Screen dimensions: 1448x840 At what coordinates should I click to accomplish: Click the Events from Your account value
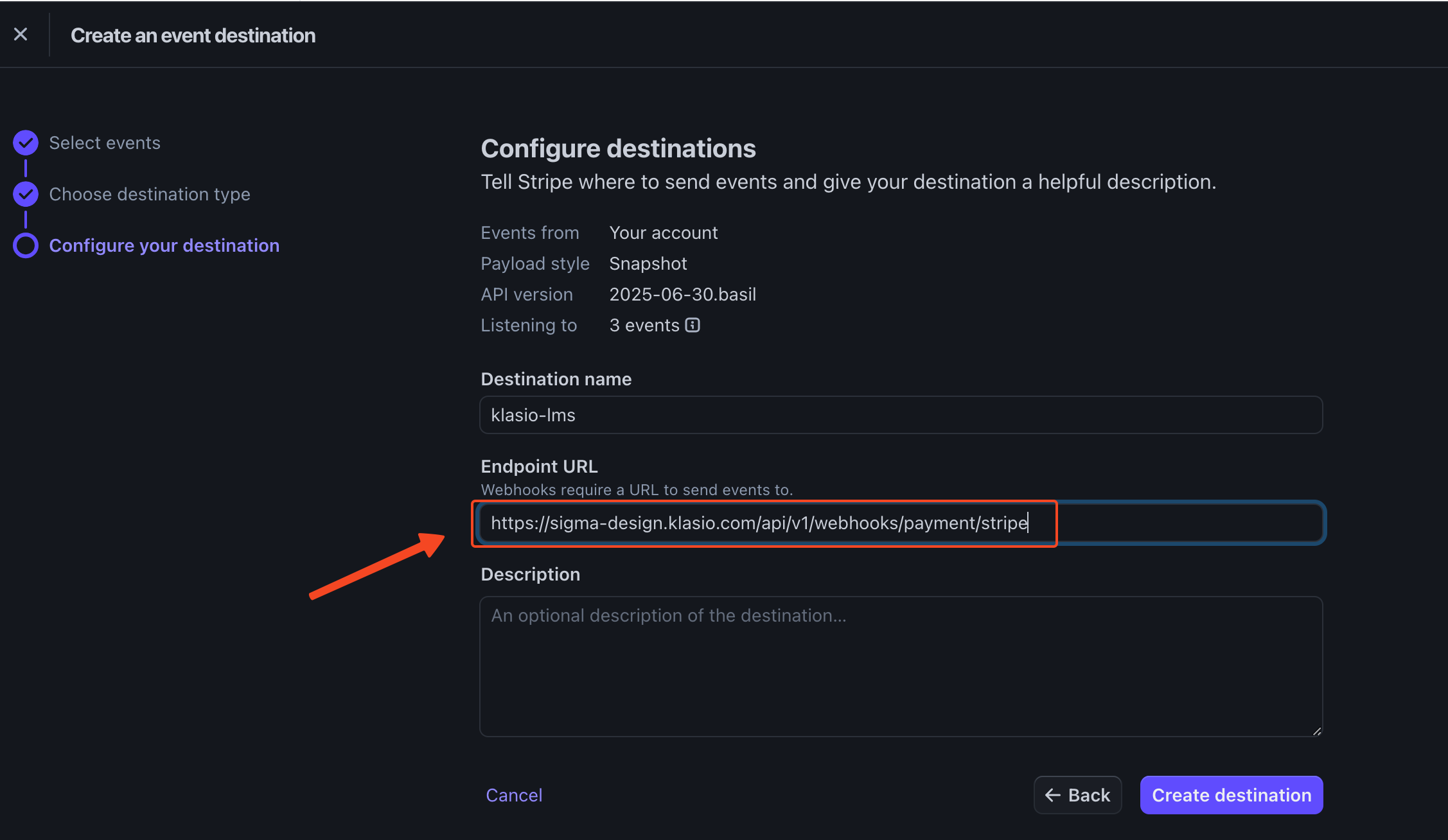coord(663,232)
